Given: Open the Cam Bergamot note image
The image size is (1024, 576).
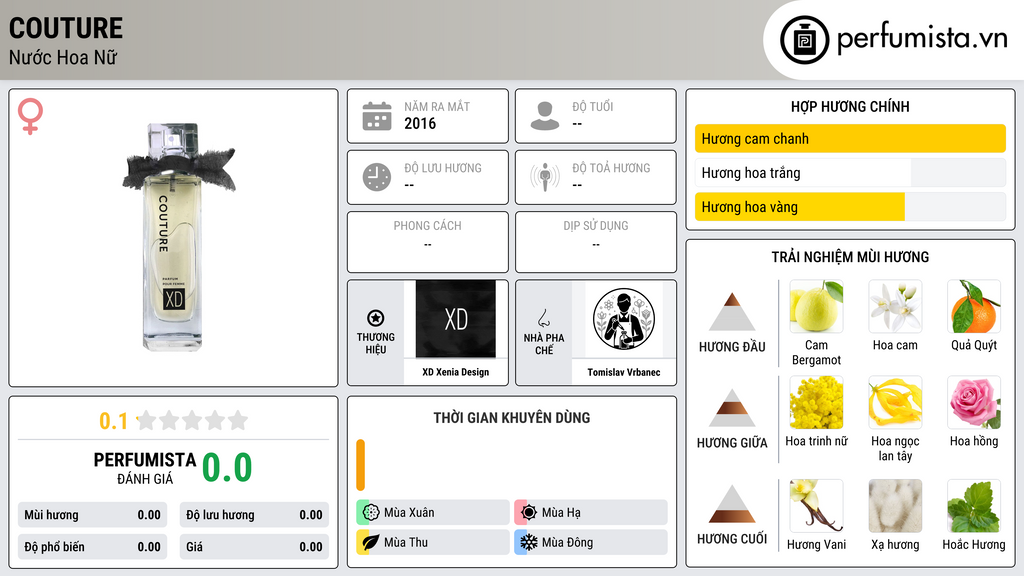Looking at the screenshot, I should [x=816, y=306].
